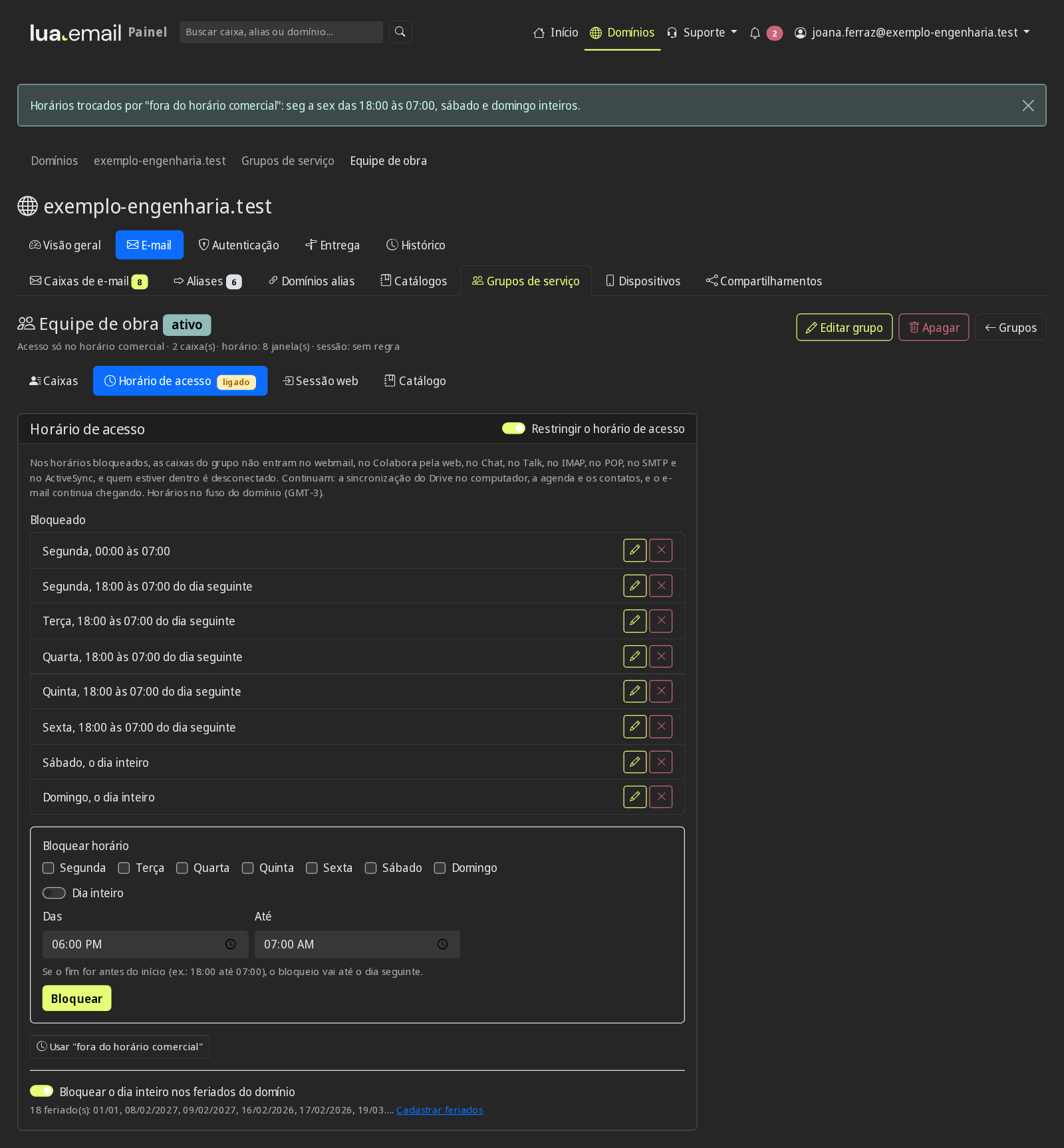Check the Segunda checkbox
The image size is (1064, 1148).
[49, 868]
